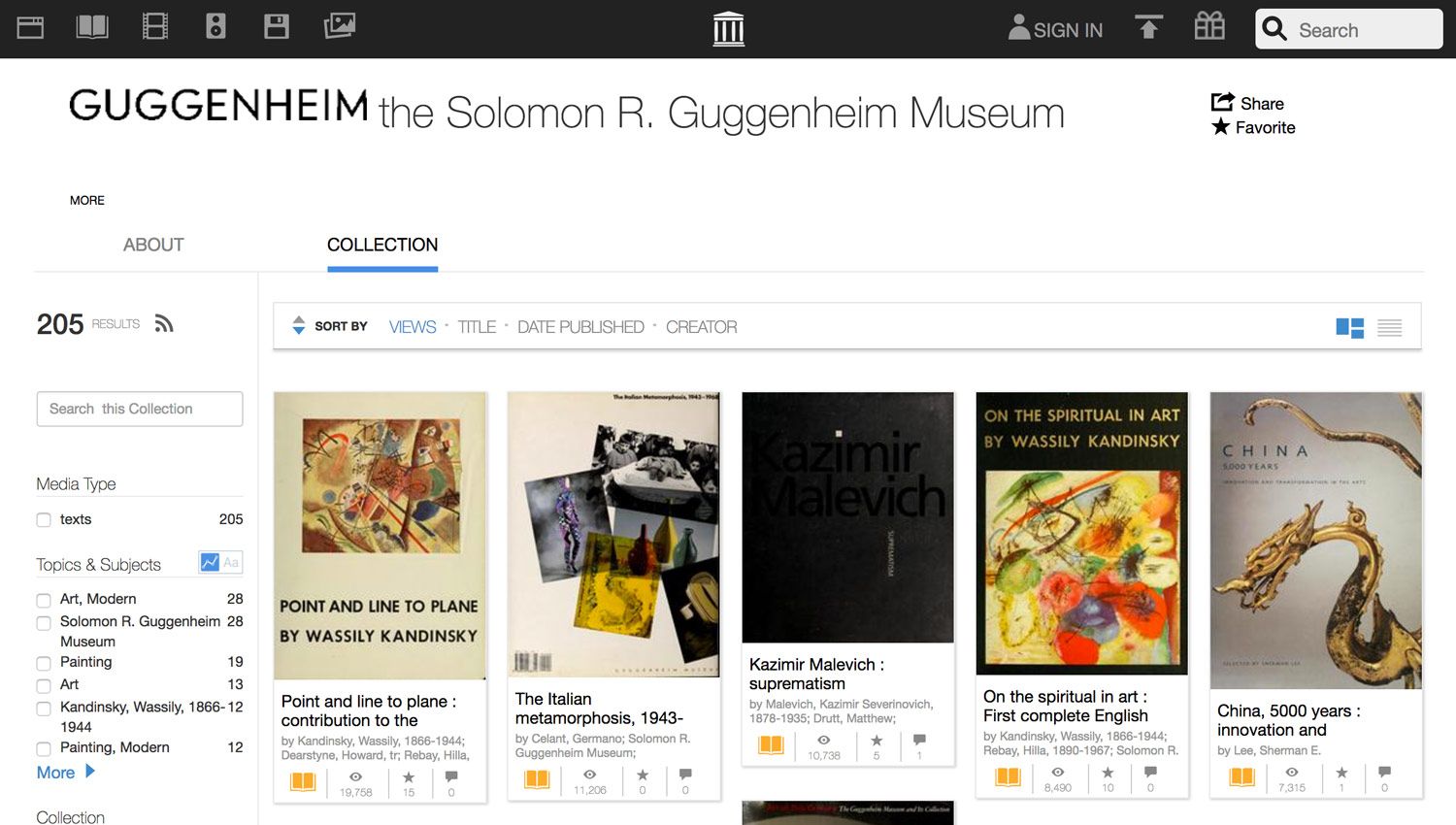The height and width of the screenshot is (825, 1456).
Task: Check the texts media type checkbox
Action: 44,520
